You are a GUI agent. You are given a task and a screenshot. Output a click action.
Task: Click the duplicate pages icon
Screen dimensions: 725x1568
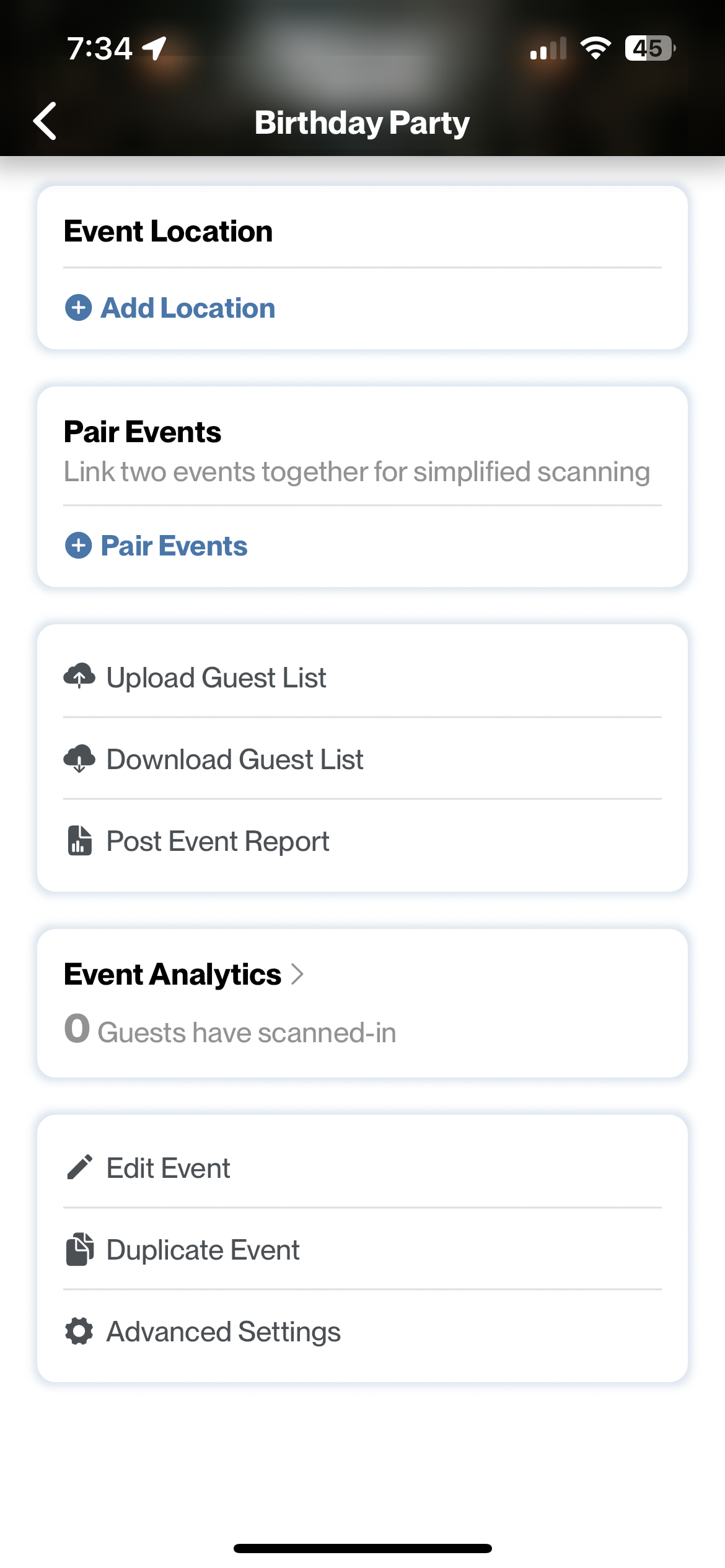click(x=79, y=1249)
